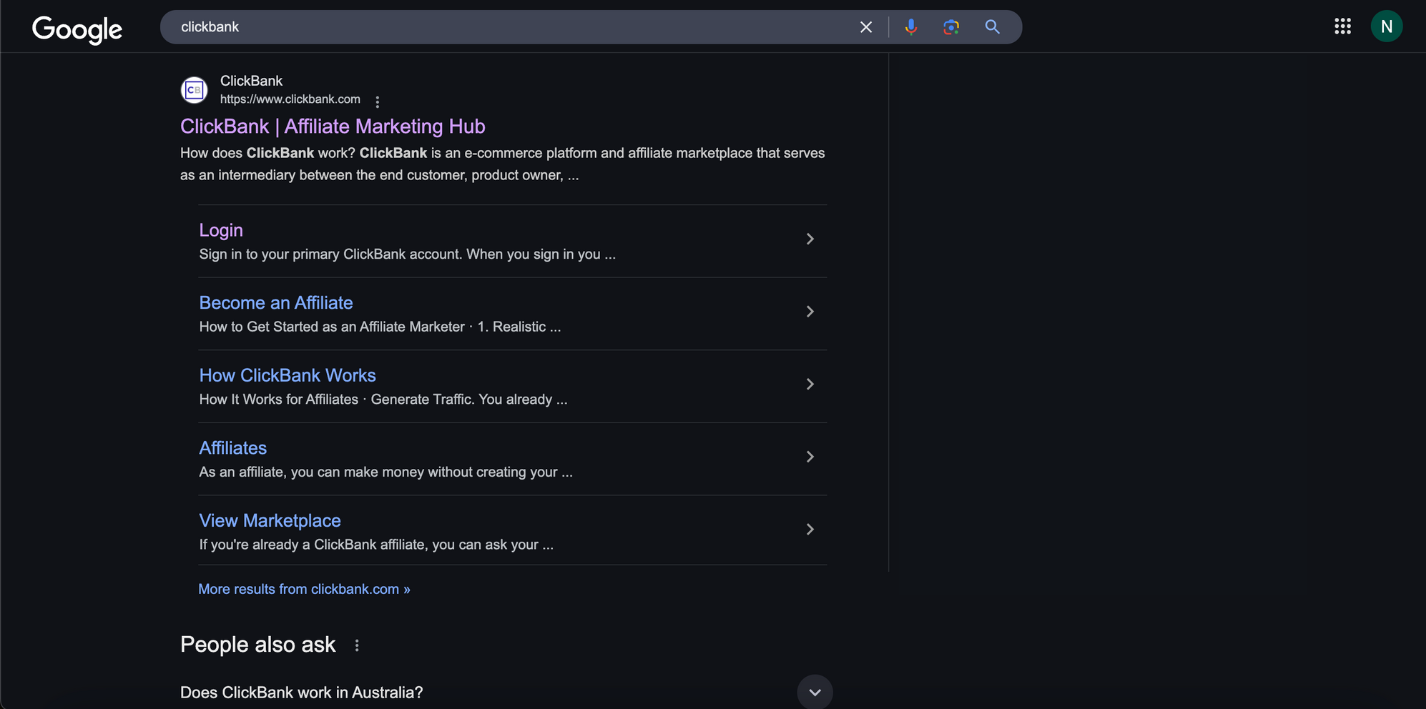The height and width of the screenshot is (709, 1426).
Task: Click the Google logo
Action: (77, 29)
